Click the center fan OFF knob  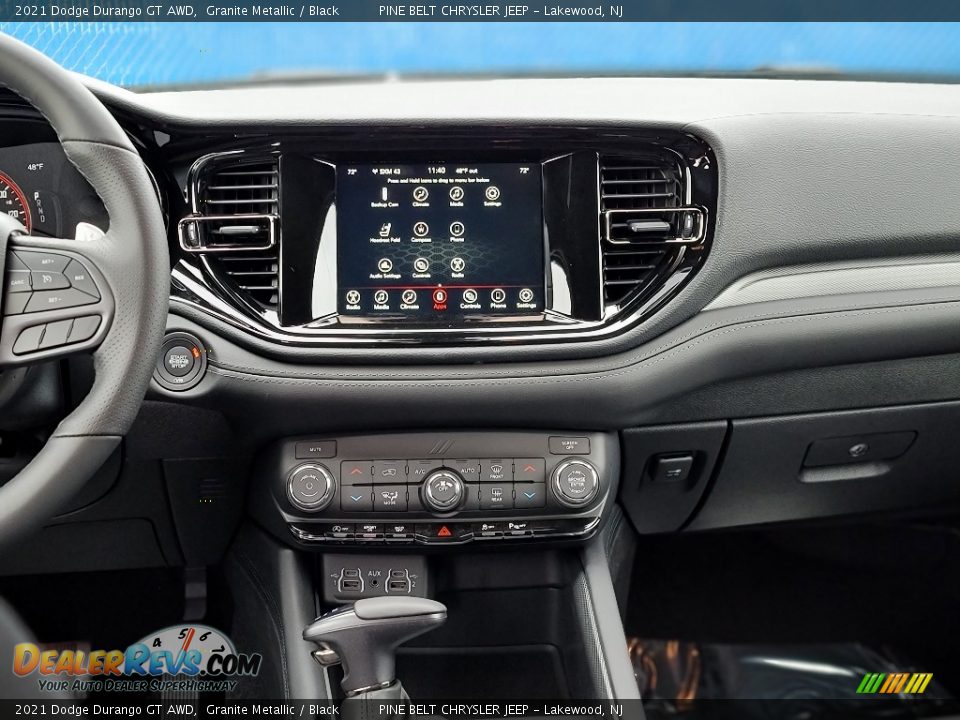pos(443,490)
